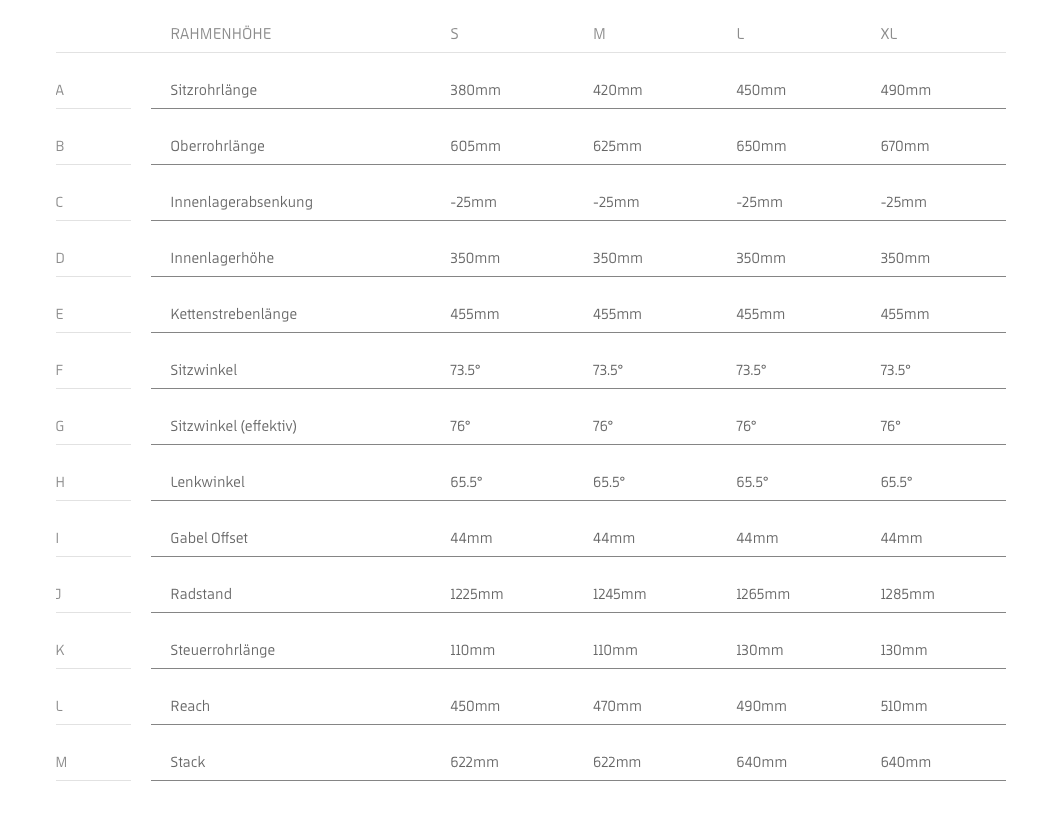Click the Reach value 470mm
Viewport: 1060px width, 828px height.
coord(617,706)
